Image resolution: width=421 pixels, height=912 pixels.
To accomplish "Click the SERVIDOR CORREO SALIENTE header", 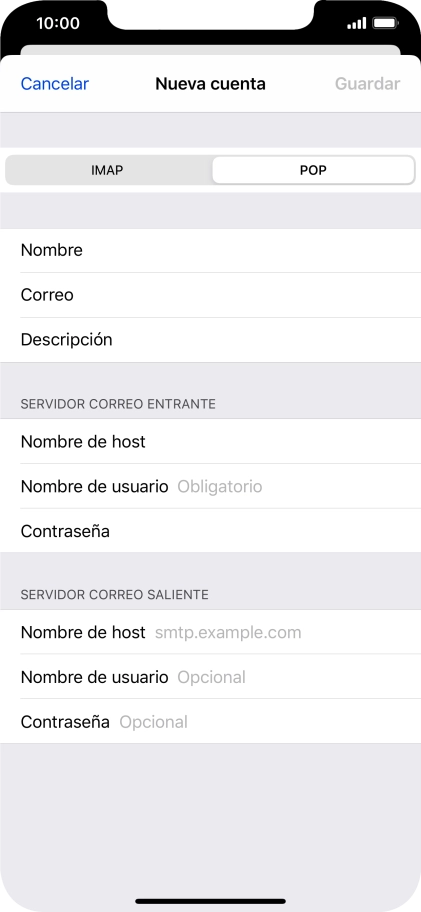I will (115, 594).
